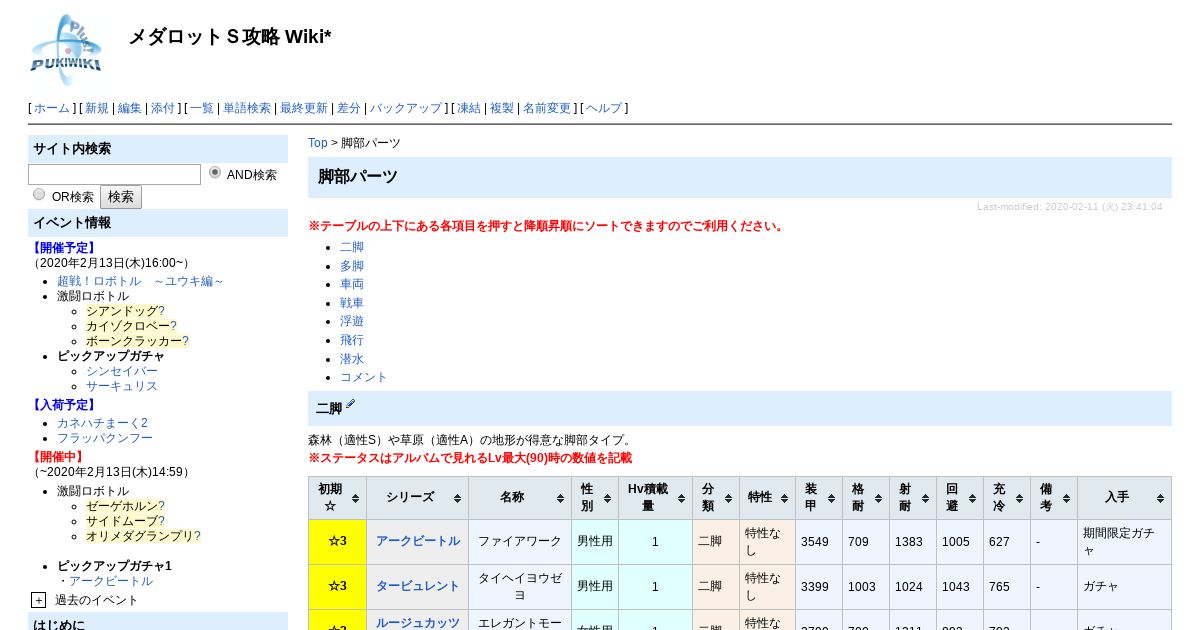This screenshot has width=1200, height=630.
Task: Open 超戦！ロボトル ～ユウキ編～ event link
Action: (x=141, y=281)
